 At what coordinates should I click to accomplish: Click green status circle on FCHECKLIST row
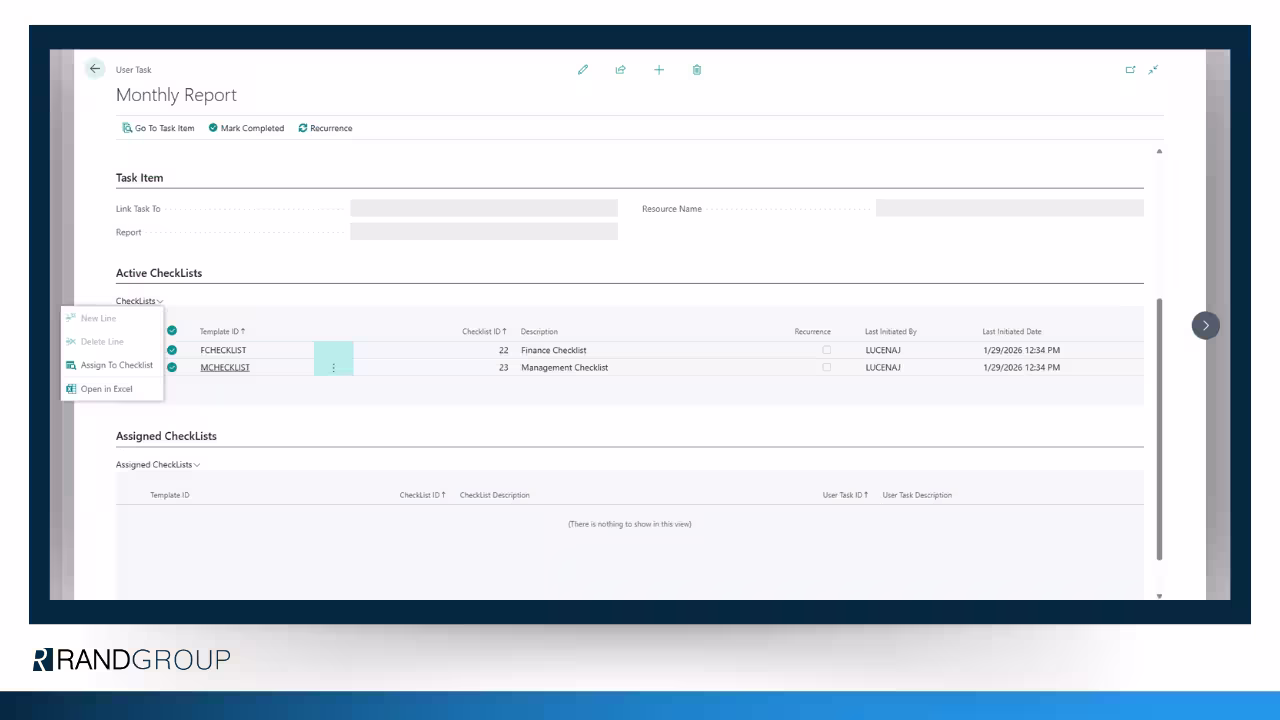(x=172, y=350)
